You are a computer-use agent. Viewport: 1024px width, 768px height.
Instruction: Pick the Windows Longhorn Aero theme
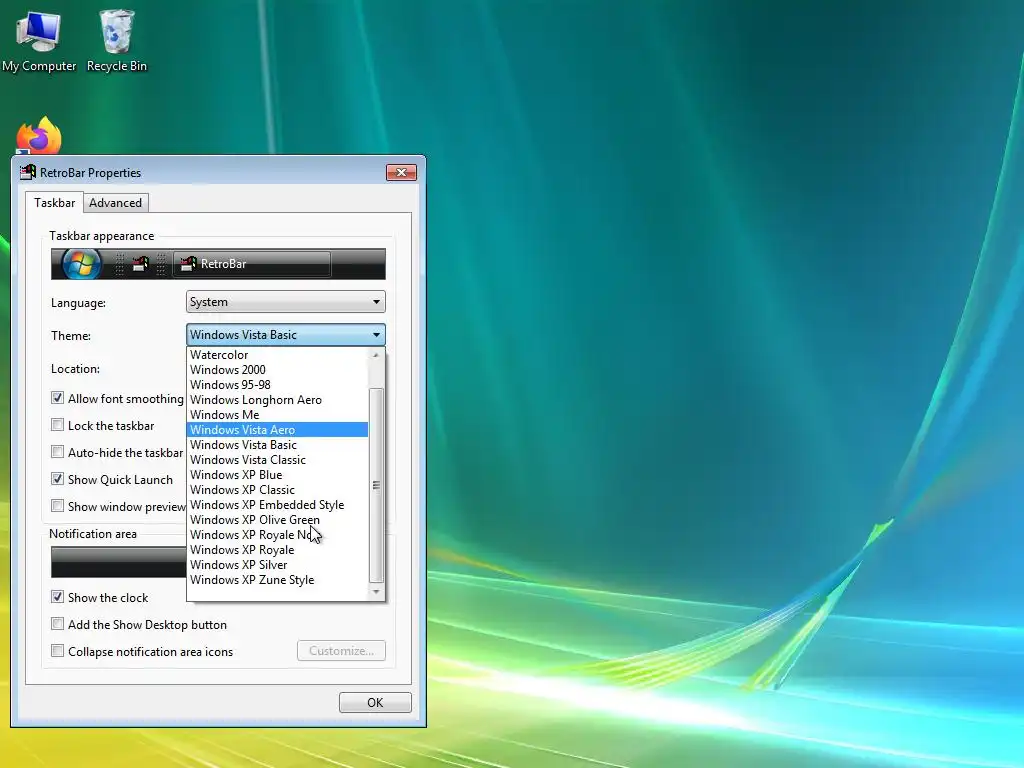278,400
